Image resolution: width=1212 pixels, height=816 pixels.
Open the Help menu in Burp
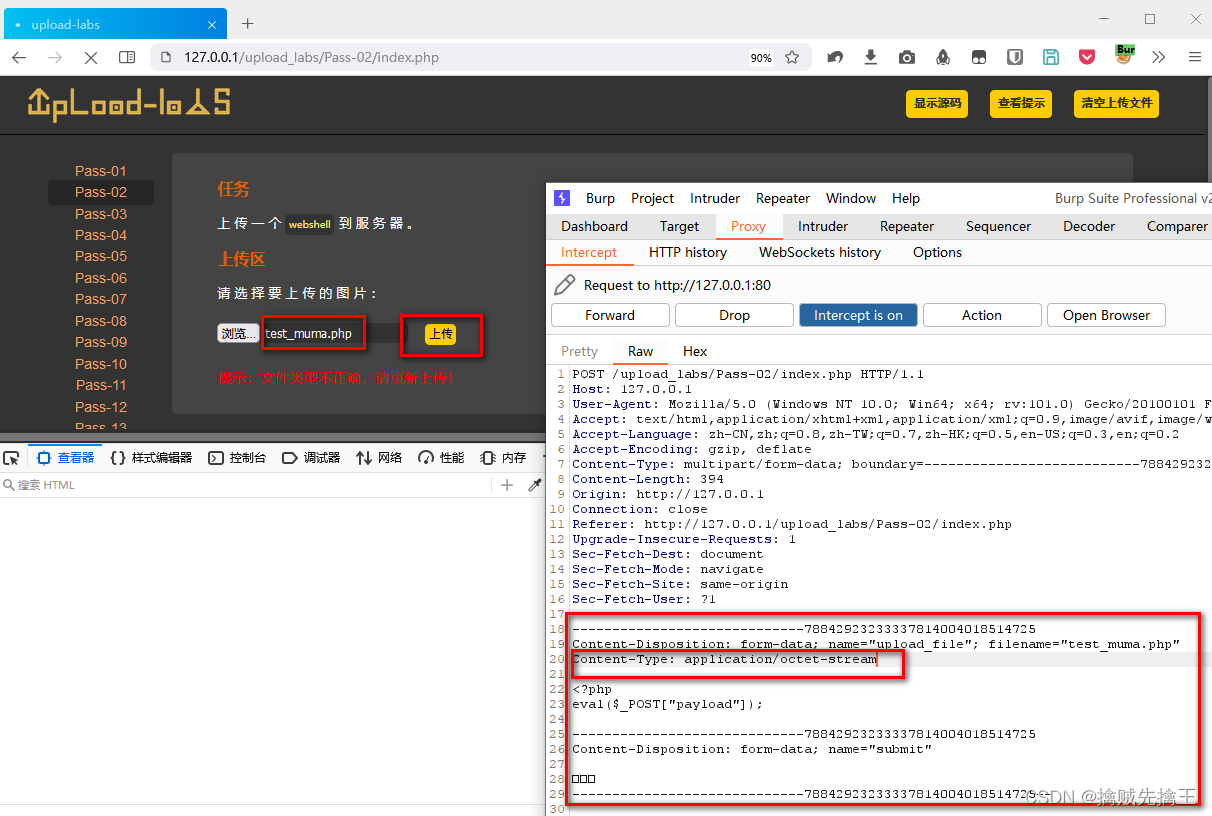point(906,198)
